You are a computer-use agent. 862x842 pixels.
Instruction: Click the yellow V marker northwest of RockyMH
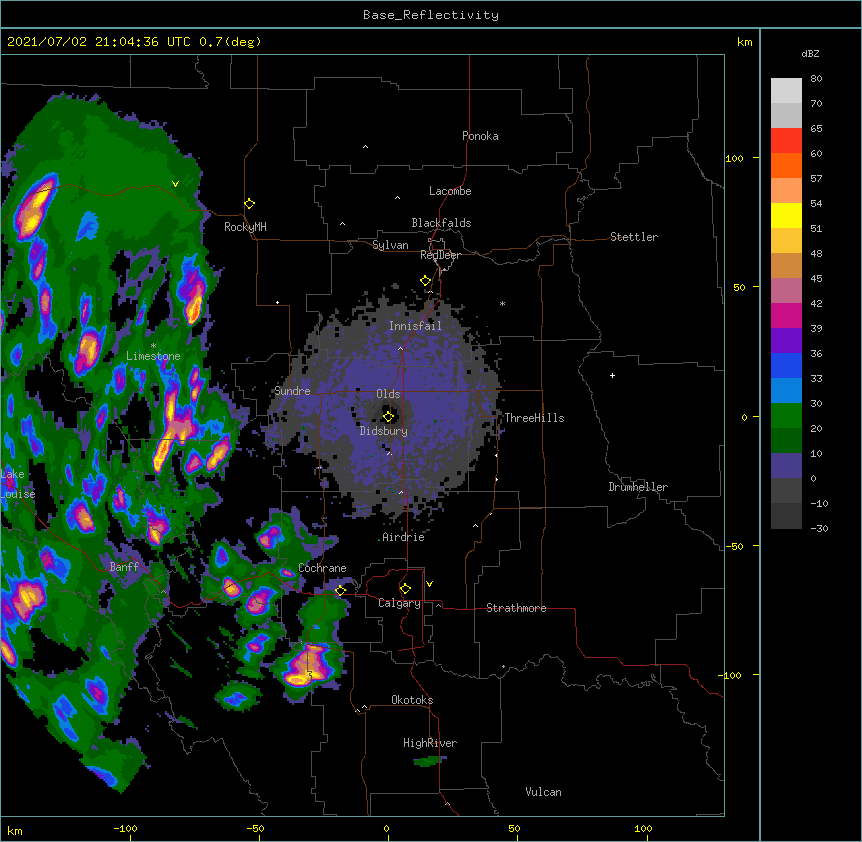(175, 184)
